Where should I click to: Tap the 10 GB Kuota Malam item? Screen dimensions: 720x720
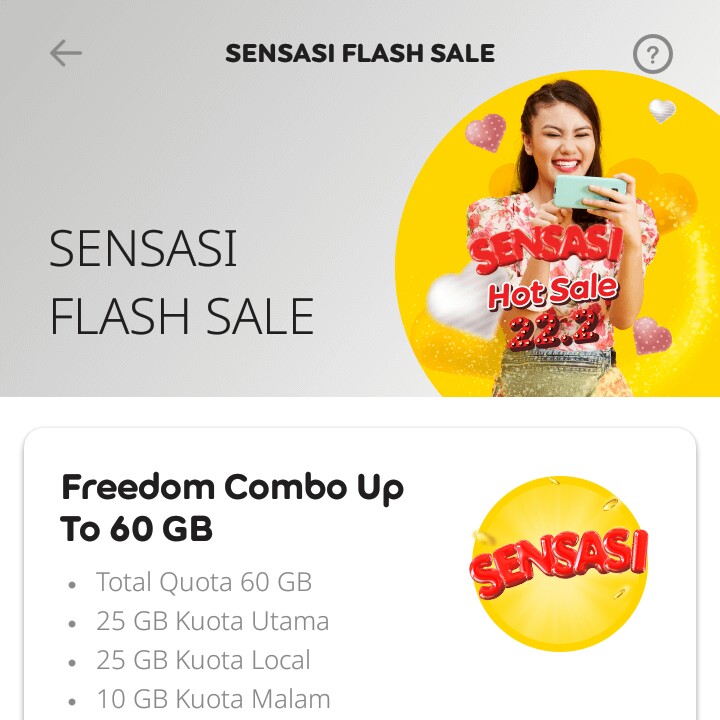pyautogui.click(x=213, y=699)
